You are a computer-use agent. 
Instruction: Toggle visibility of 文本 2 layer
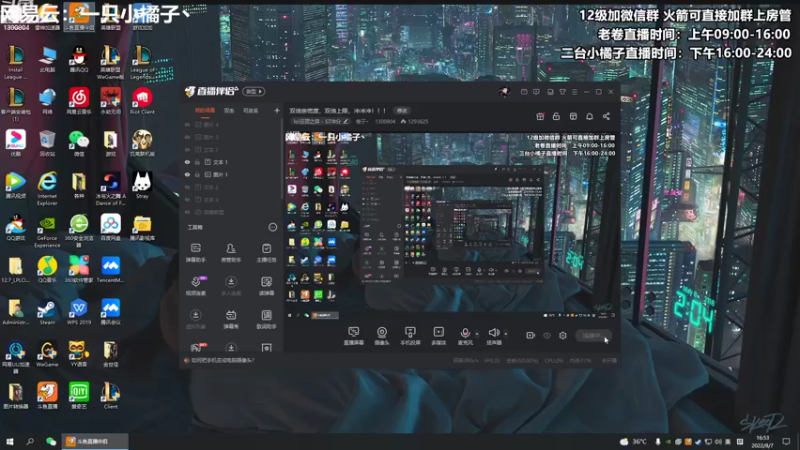187,187
